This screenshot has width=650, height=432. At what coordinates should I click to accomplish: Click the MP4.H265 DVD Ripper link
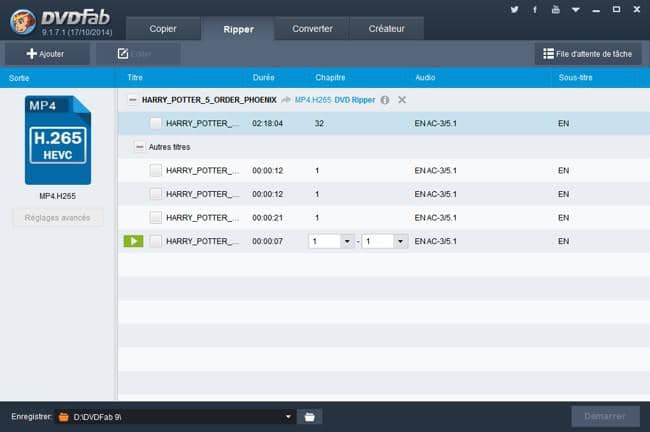335,100
